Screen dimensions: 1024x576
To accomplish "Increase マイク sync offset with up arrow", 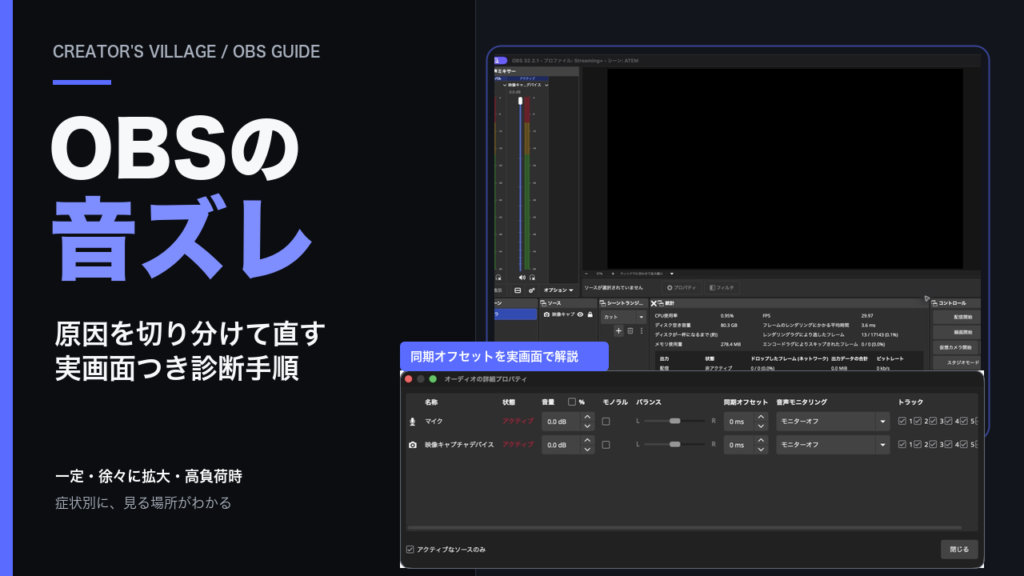I will 761,417.
